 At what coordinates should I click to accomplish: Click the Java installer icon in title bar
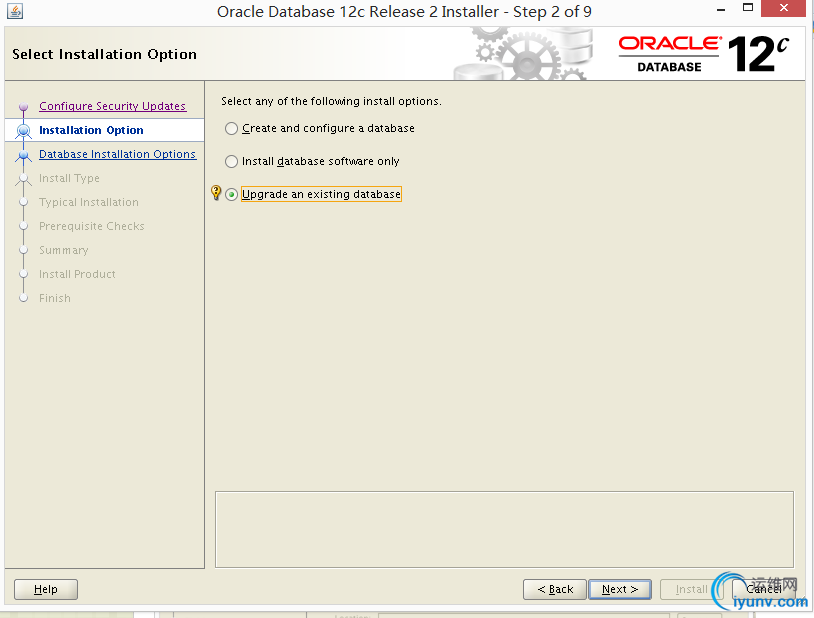coord(15,11)
